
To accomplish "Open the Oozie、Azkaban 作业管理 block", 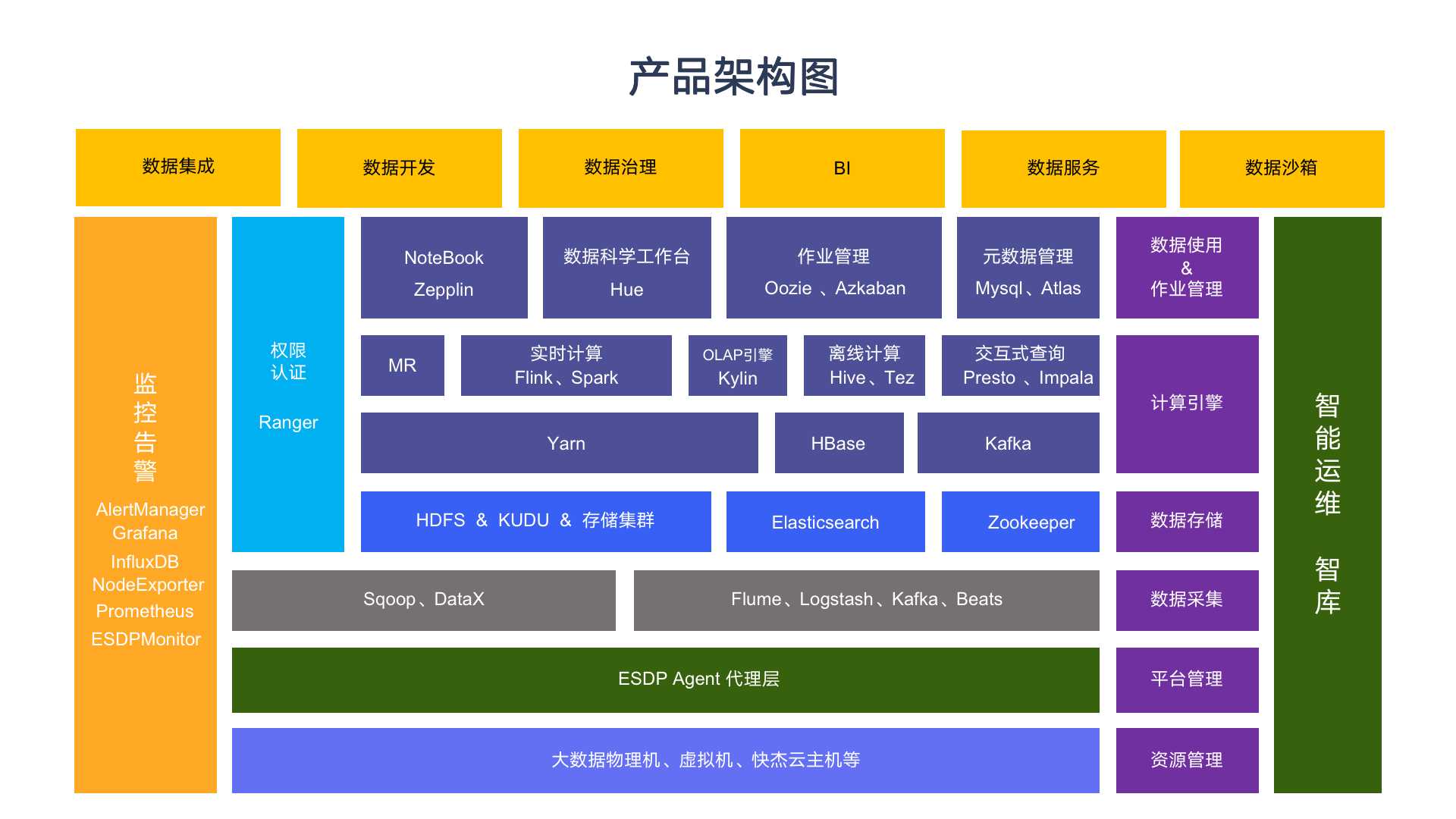I will point(833,268).
